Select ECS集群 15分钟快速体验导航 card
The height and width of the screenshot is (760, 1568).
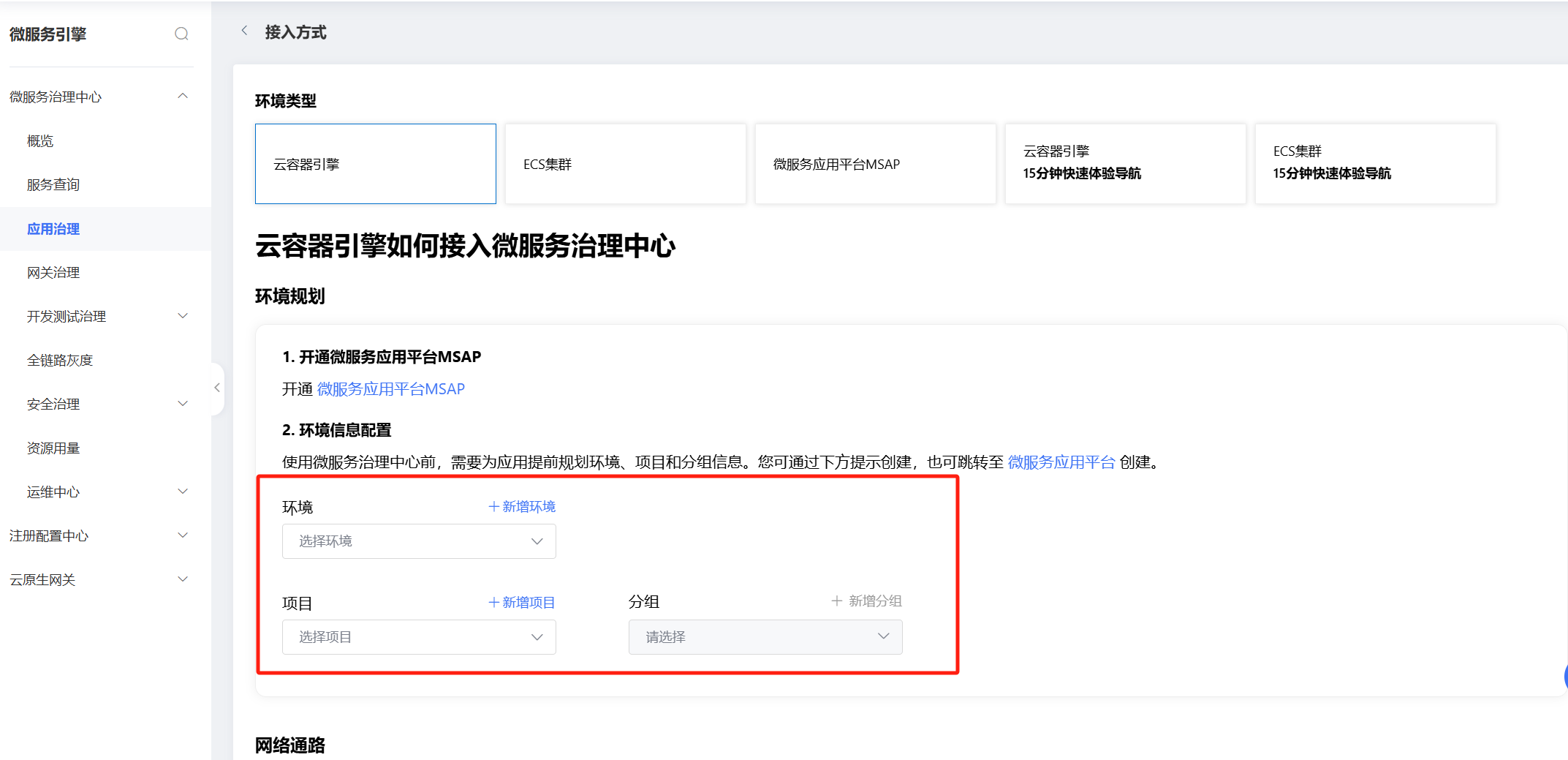1376,164
